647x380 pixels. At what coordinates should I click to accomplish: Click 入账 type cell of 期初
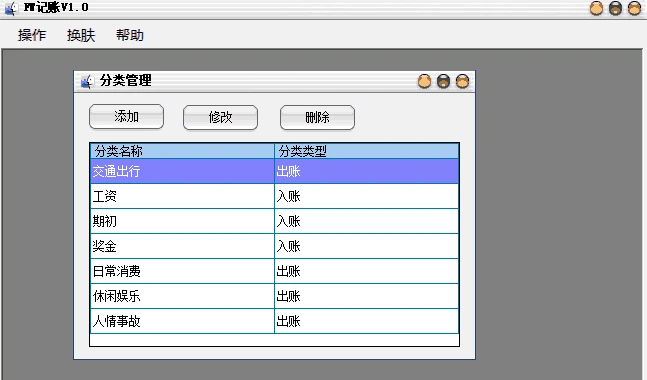(367, 221)
